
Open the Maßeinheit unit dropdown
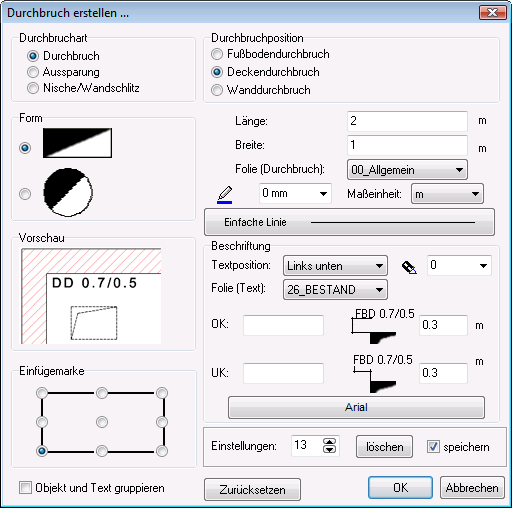click(x=447, y=194)
